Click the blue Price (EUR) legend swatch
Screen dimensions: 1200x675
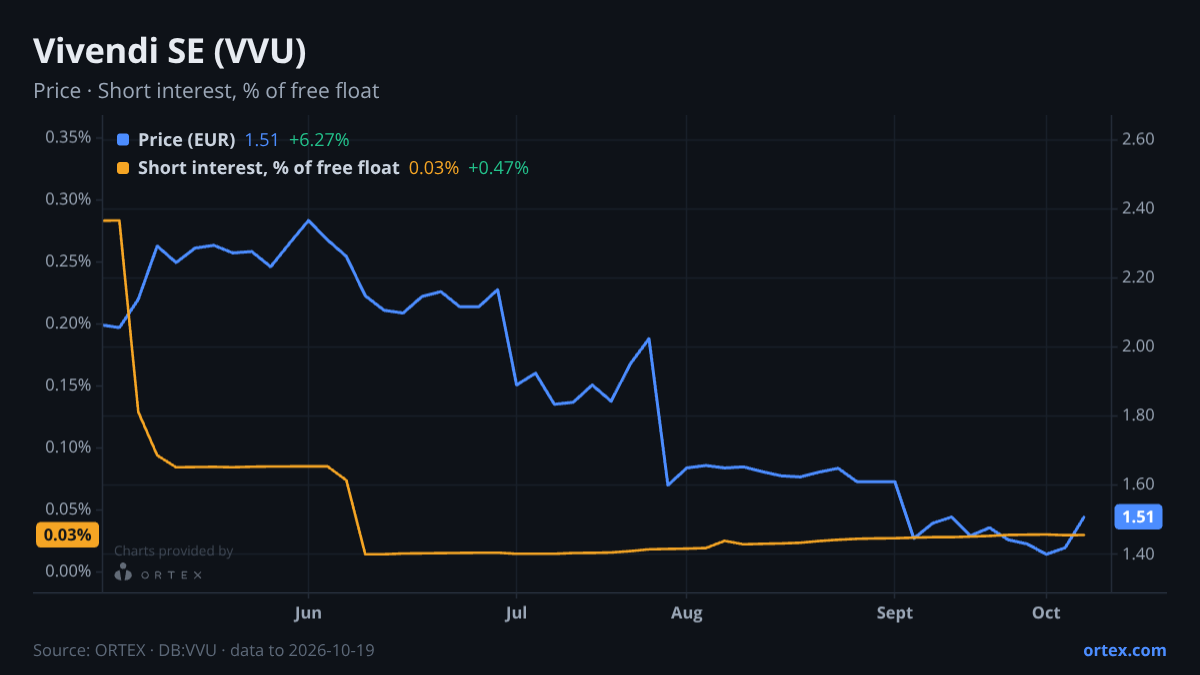pos(123,140)
